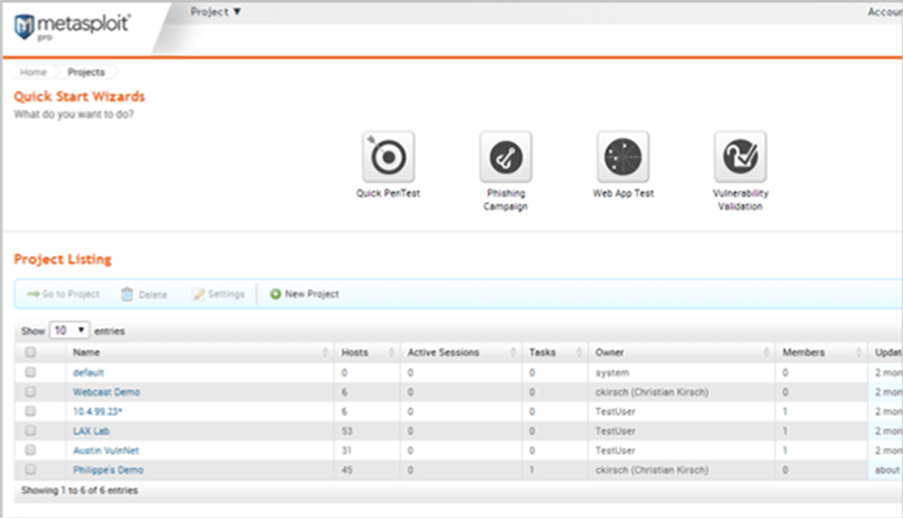Sort by Hosts column arrows
The image size is (903, 518).
click(x=392, y=352)
